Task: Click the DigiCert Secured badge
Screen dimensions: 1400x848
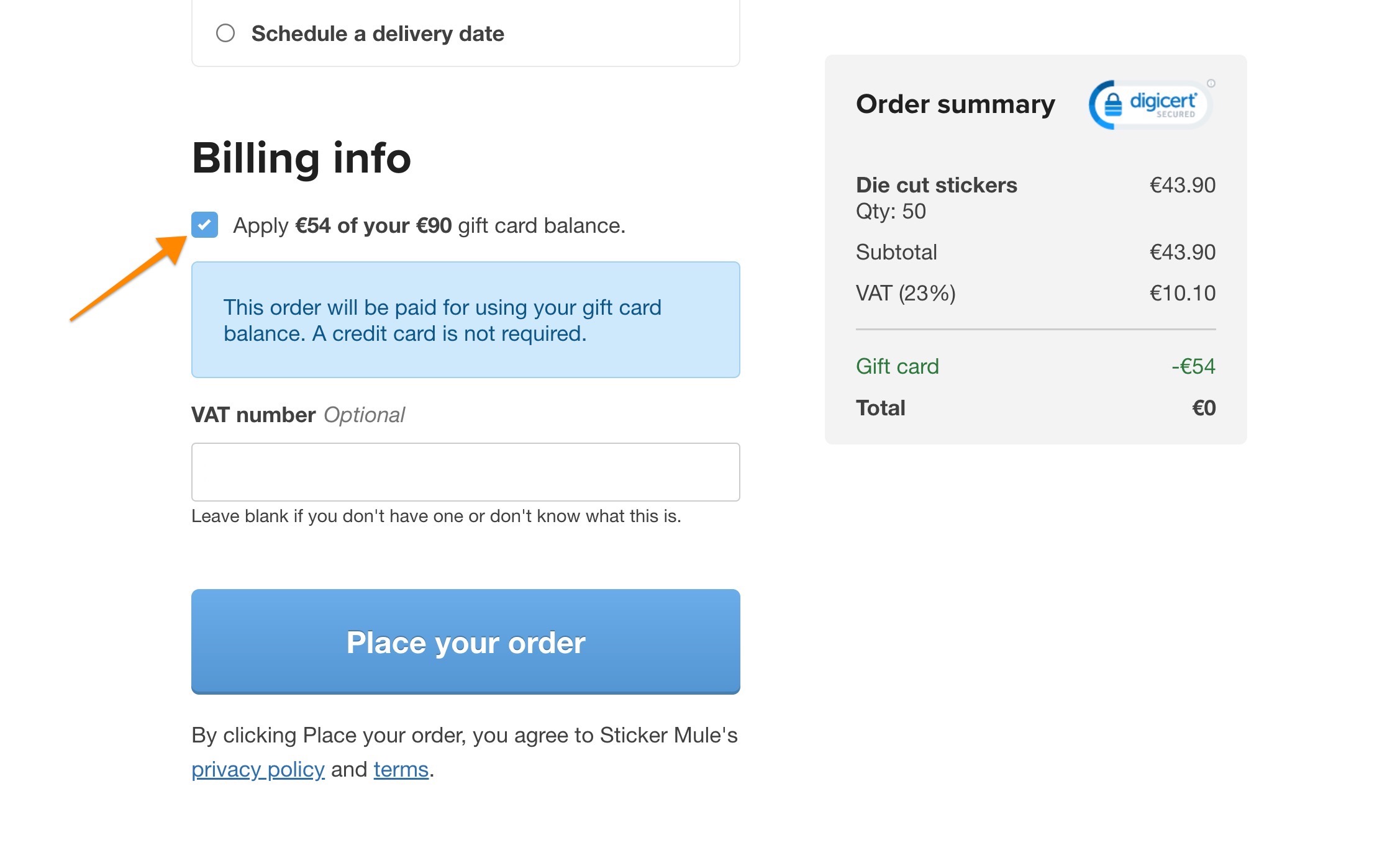Action: tap(1148, 104)
